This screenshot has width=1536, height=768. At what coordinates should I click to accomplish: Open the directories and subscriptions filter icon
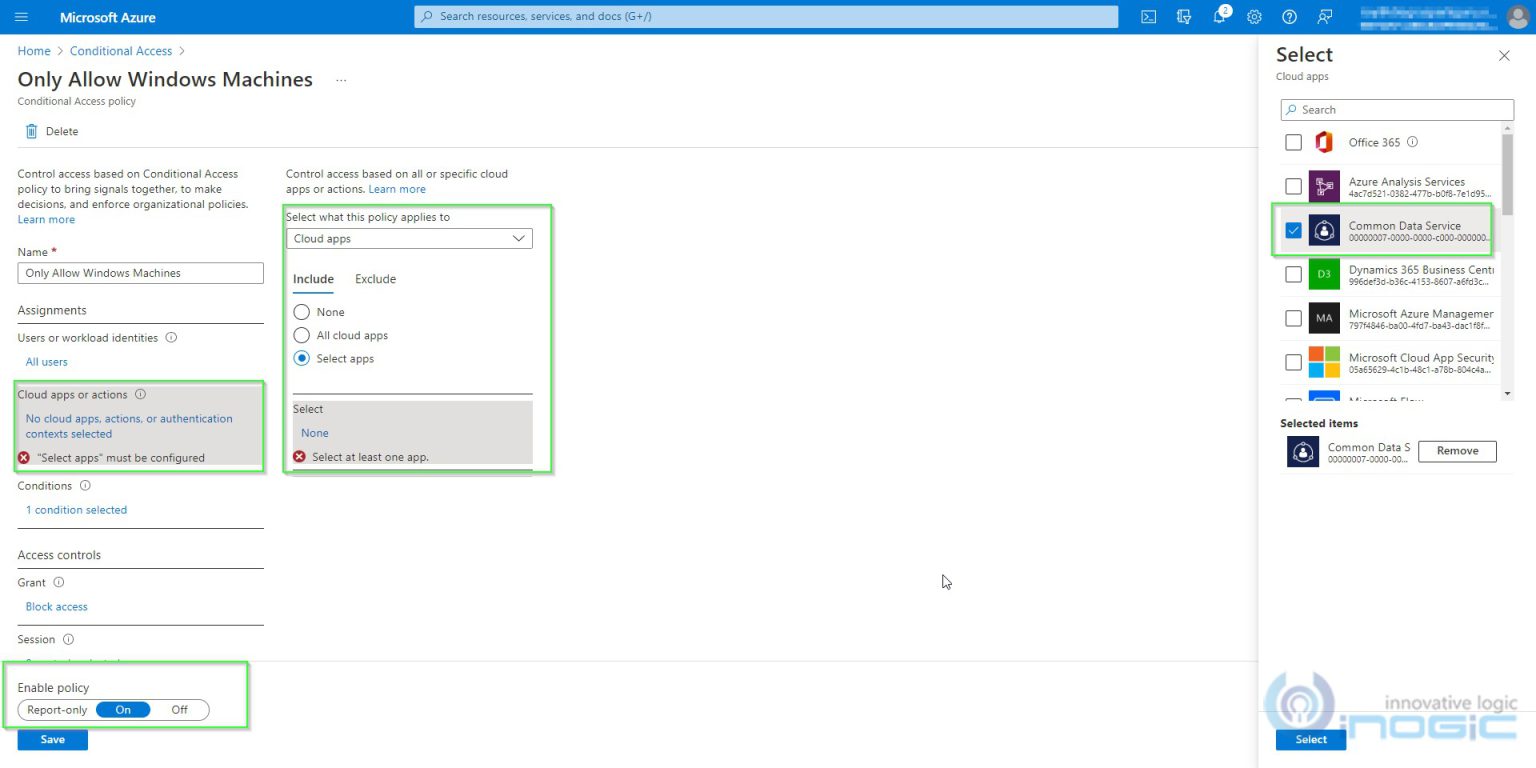pyautogui.click(x=1184, y=16)
